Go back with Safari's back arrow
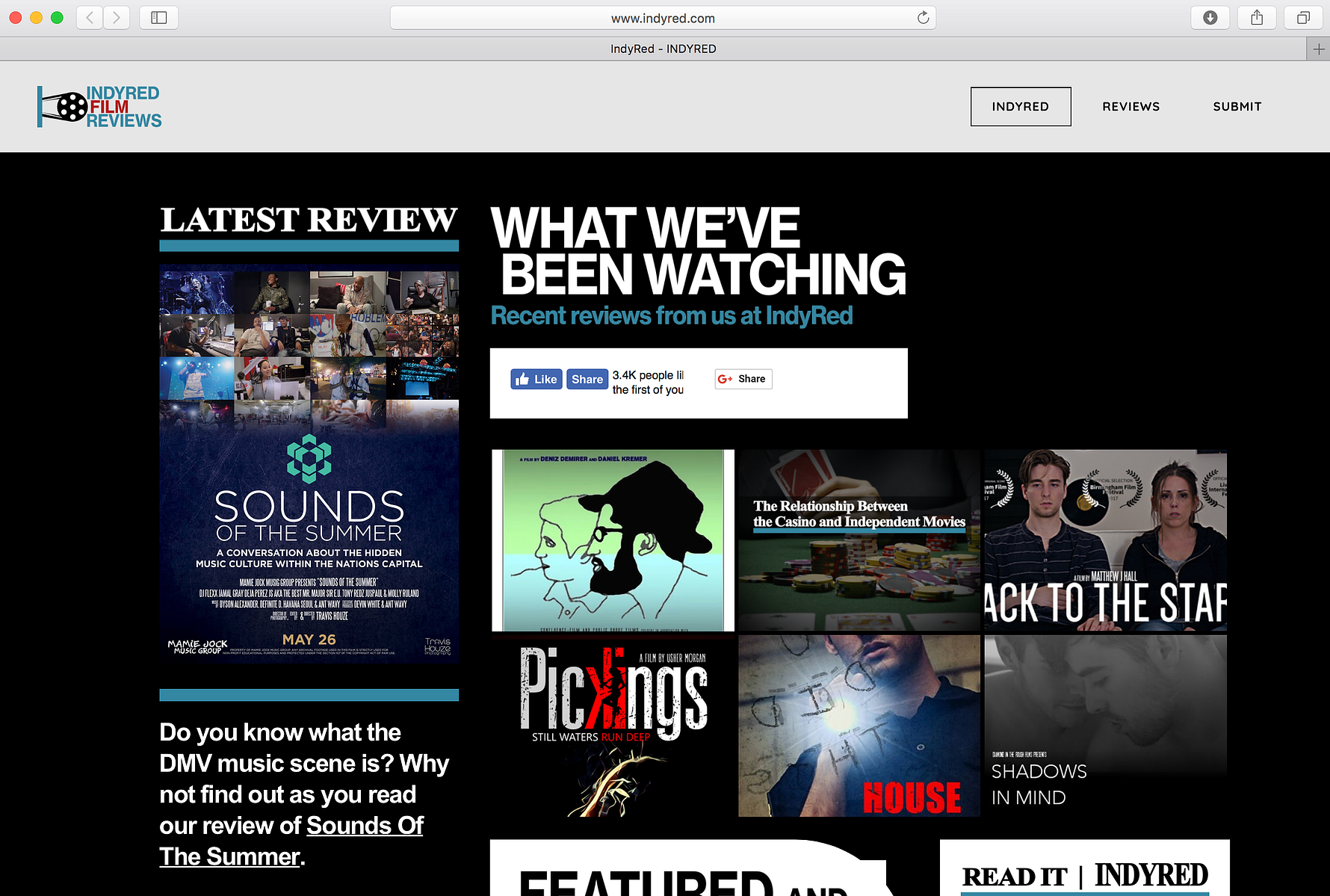The width and height of the screenshot is (1330, 896). click(90, 17)
